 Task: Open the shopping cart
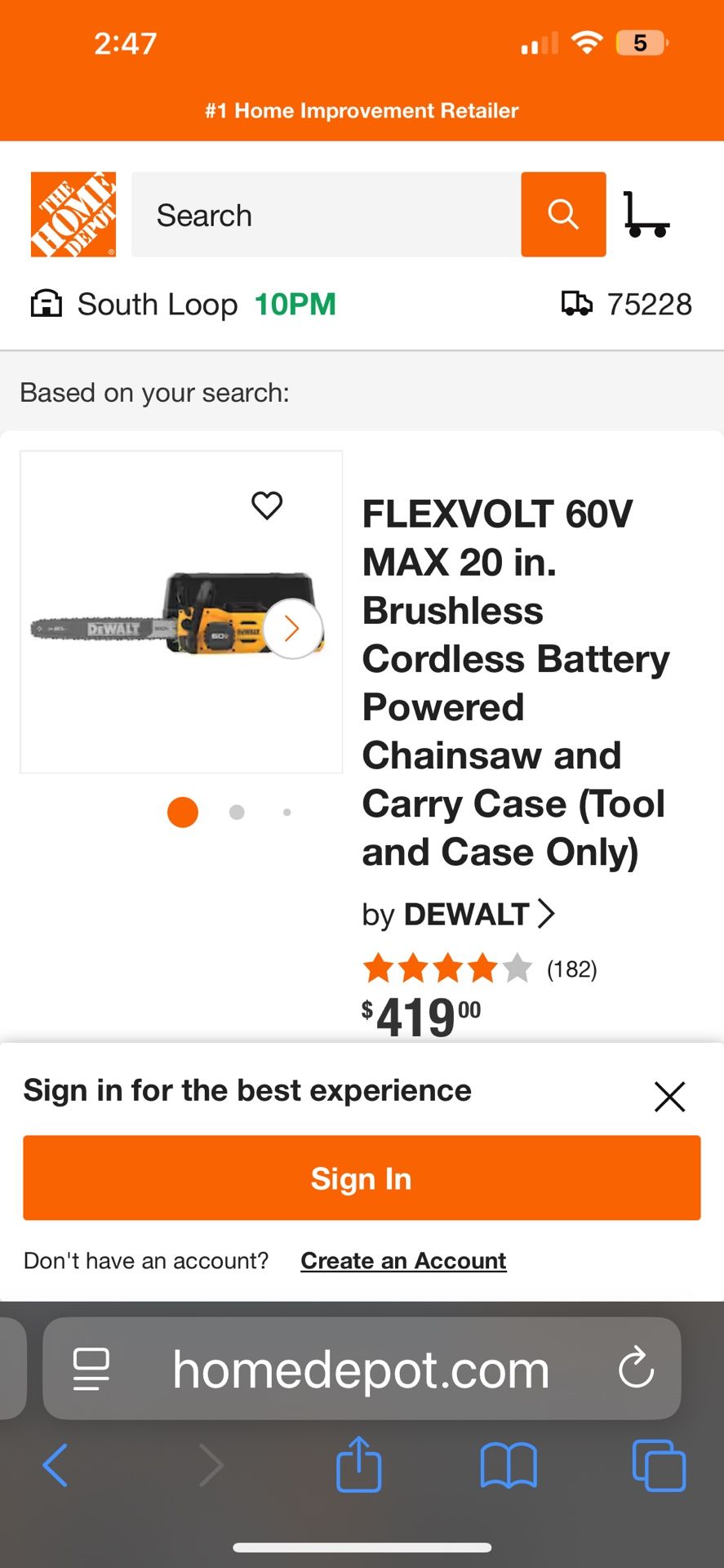pyautogui.click(x=646, y=215)
